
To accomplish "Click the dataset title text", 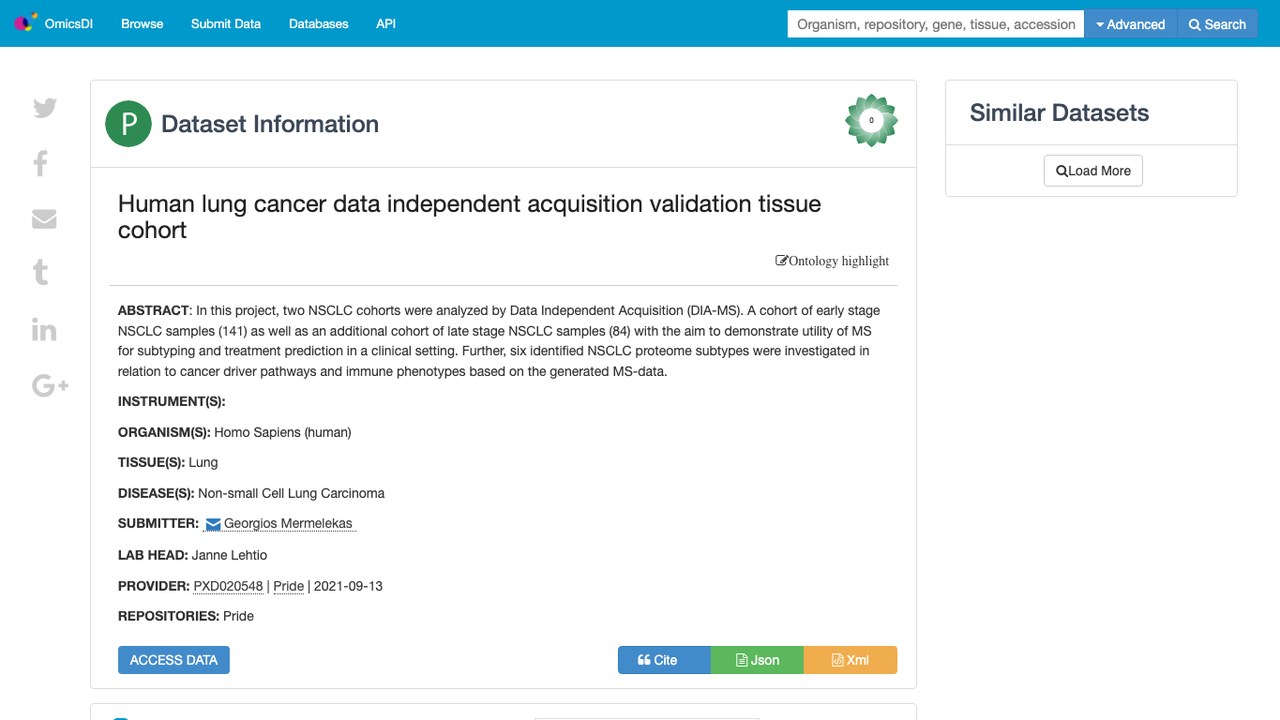I will (x=469, y=217).
